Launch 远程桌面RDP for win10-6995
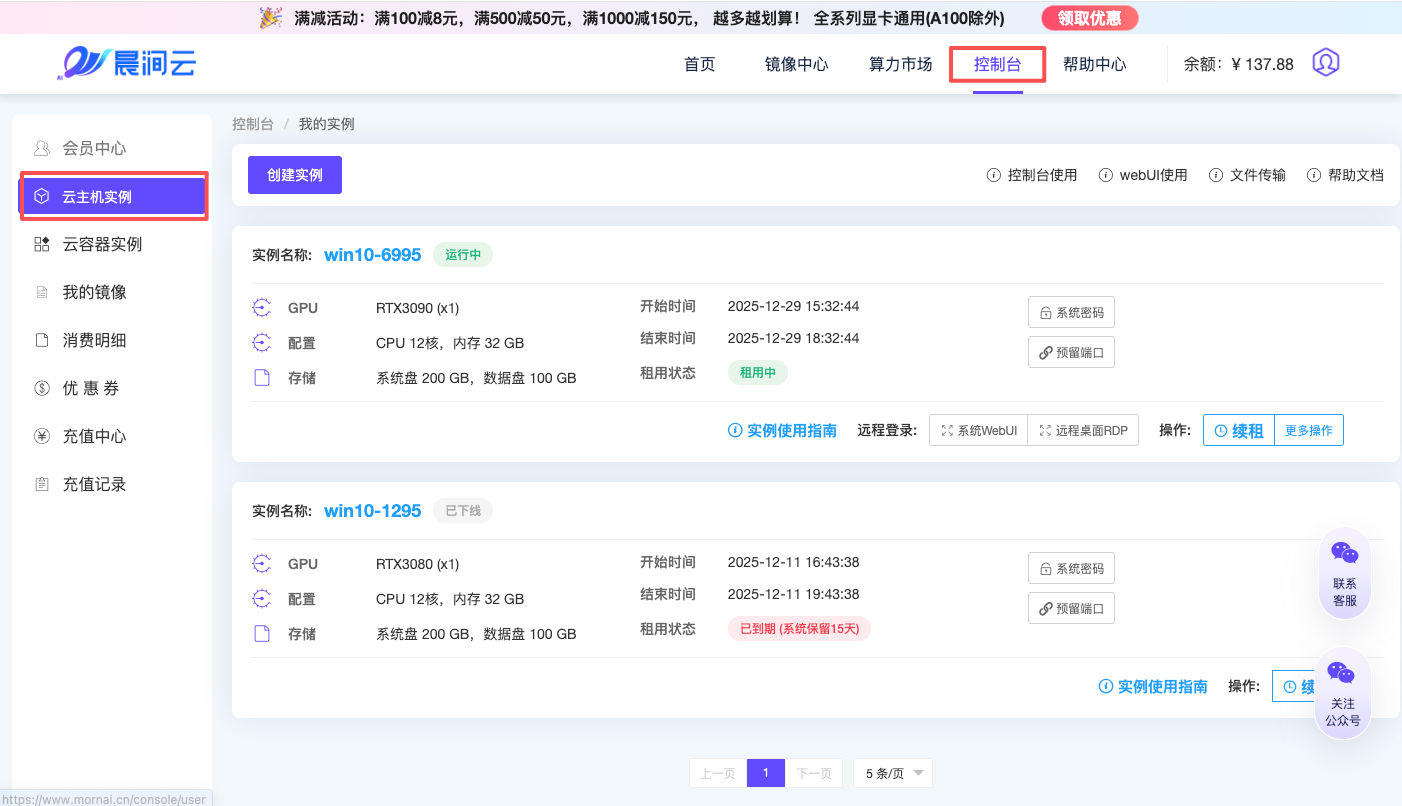Screen dimensions: 1402x806 [1083, 430]
